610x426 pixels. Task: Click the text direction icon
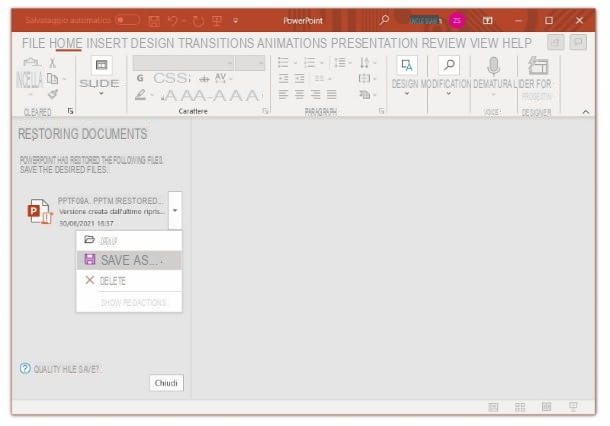tap(365, 62)
